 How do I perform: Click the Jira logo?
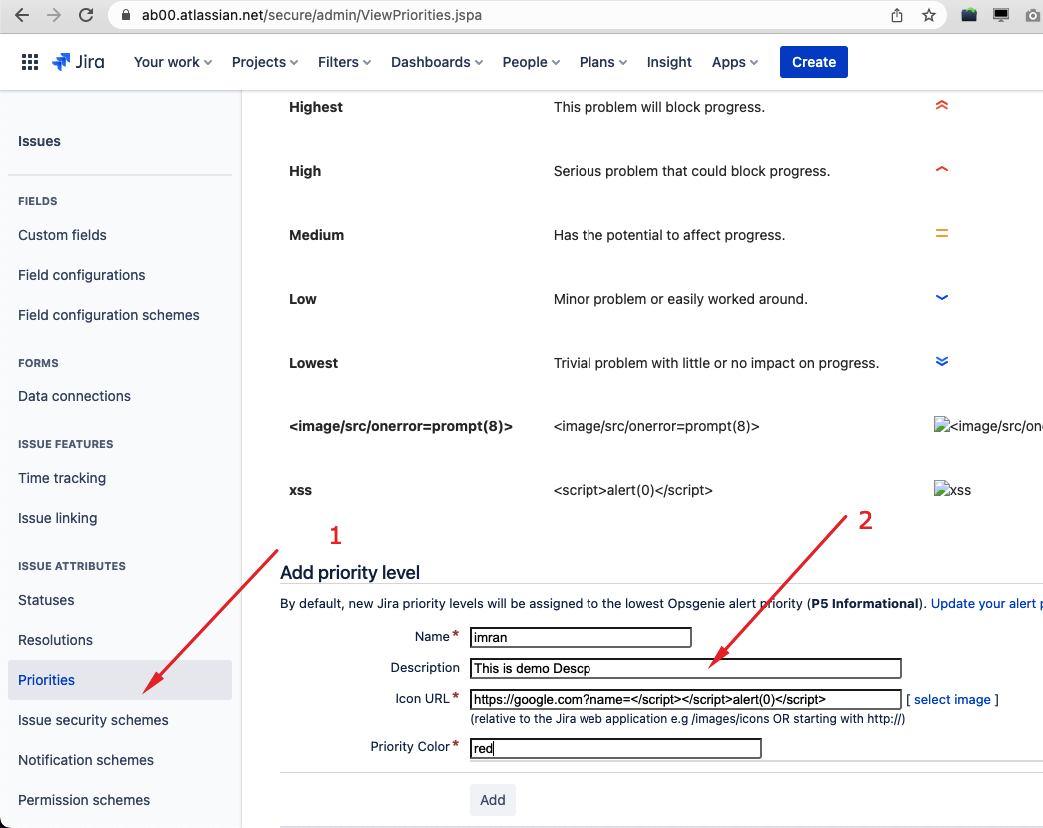(78, 62)
